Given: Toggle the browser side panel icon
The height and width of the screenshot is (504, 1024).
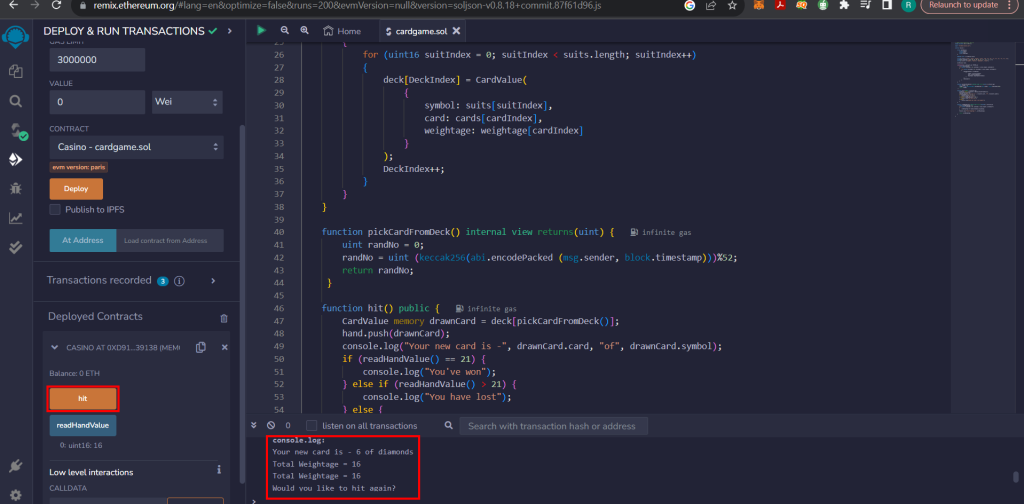Looking at the screenshot, I should tap(887, 5).
